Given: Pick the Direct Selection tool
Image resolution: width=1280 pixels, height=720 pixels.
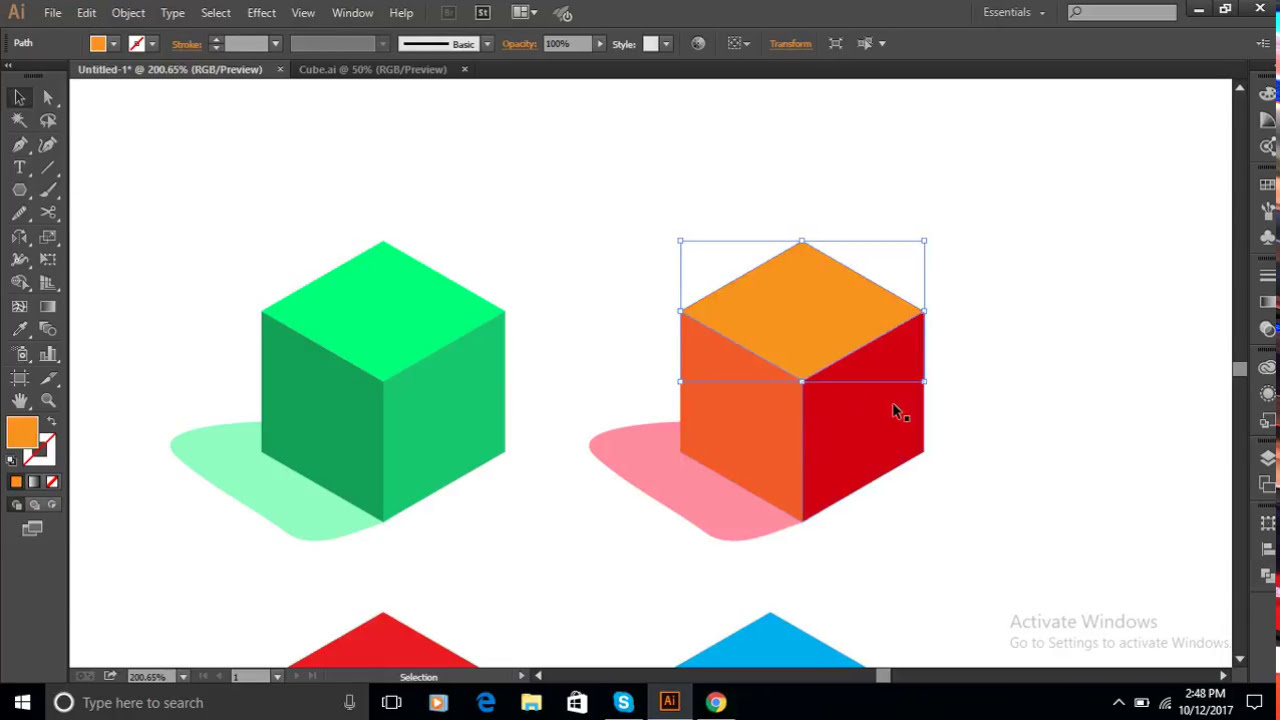Looking at the screenshot, I should (x=48, y=97).
